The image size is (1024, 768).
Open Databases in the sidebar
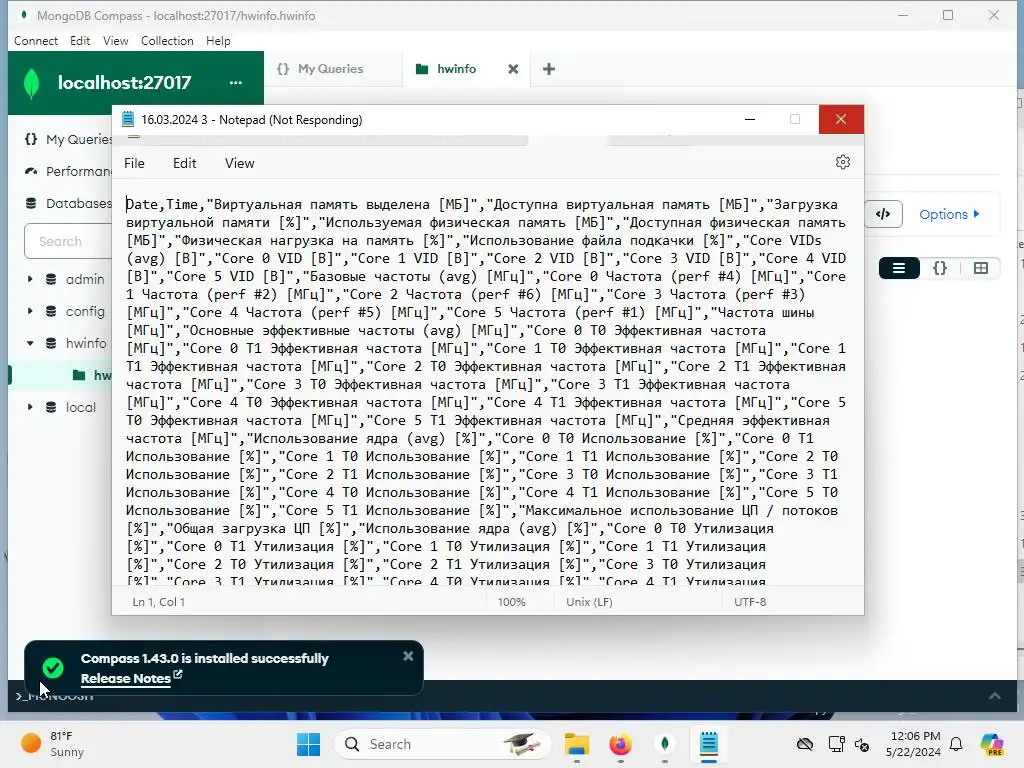(x=68, y=203)
